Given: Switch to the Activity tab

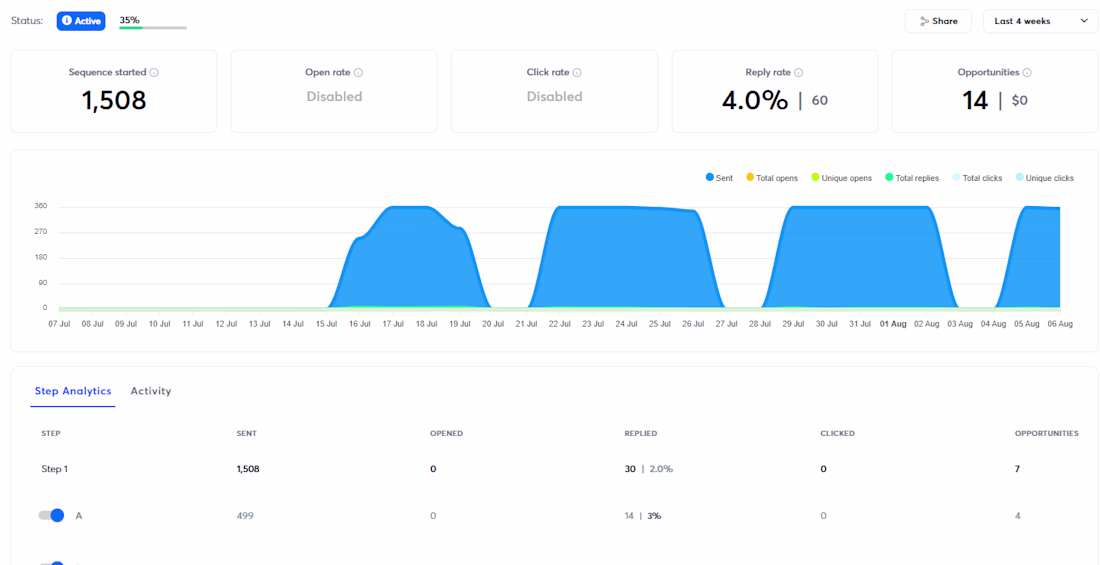Looking at the screenshot, I should 151,391.
